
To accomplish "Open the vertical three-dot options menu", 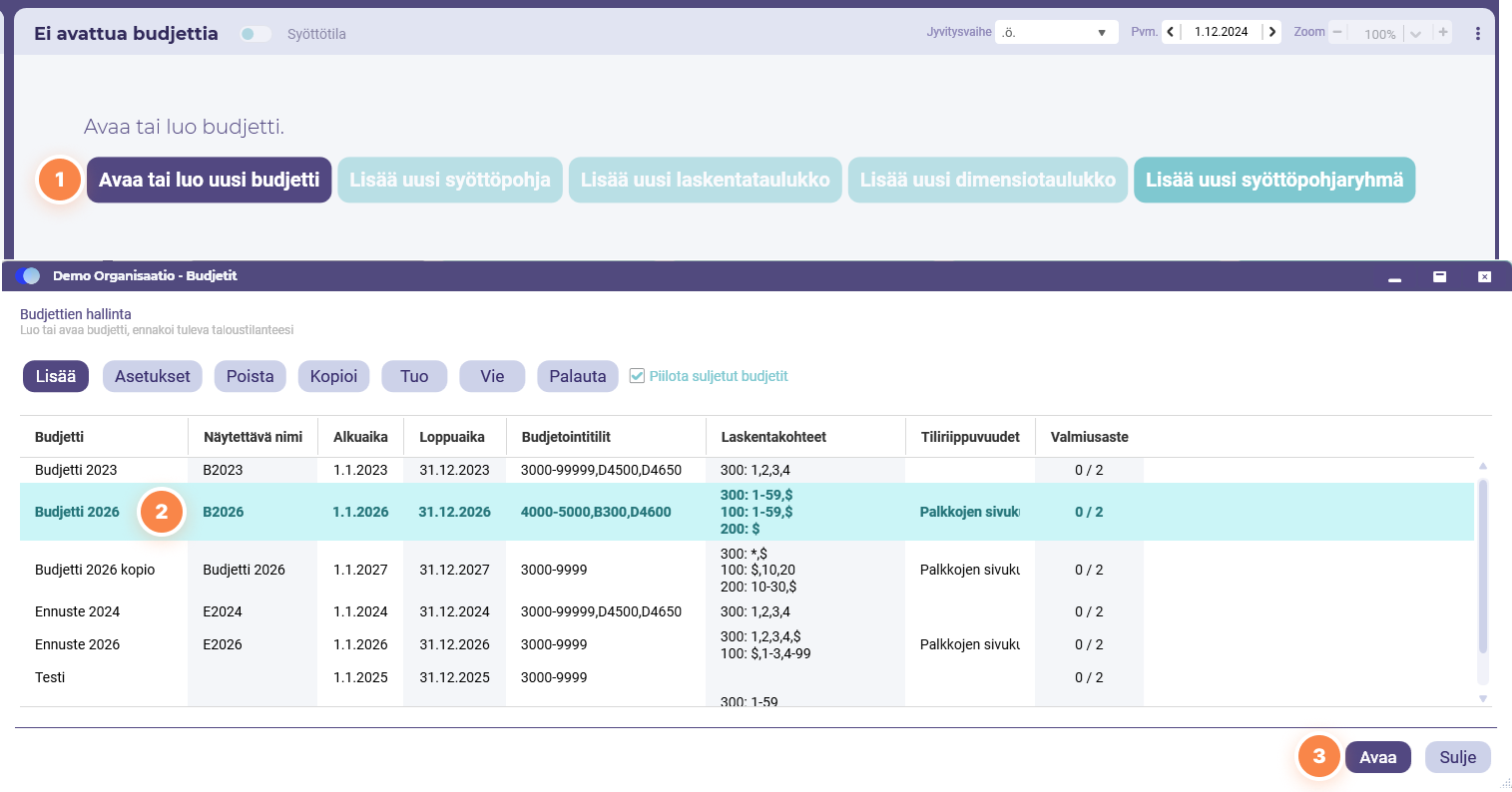I will [x=1477, y=33].
